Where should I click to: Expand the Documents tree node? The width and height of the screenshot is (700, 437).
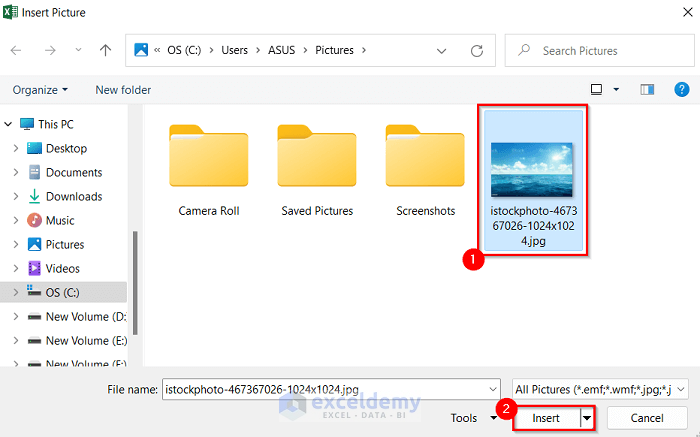click(16, 172)
